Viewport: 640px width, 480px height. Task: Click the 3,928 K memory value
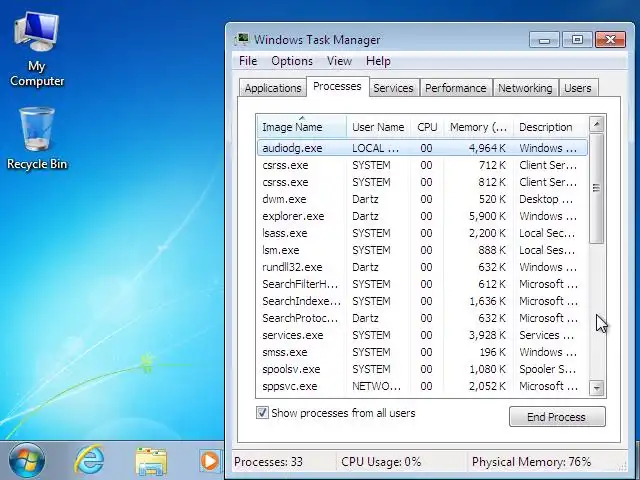tap(487, 335)
